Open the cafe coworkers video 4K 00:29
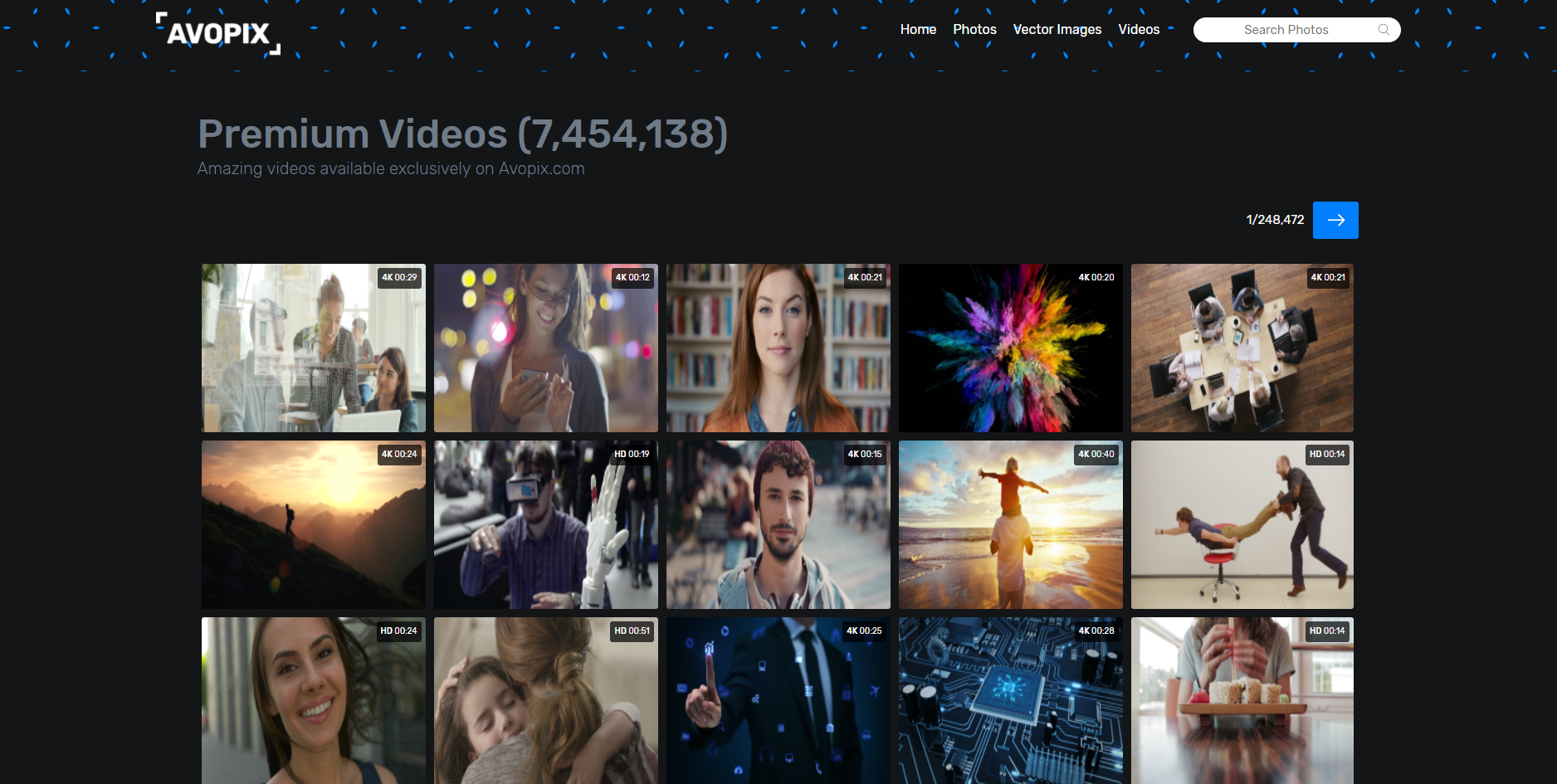 [314, 348]
